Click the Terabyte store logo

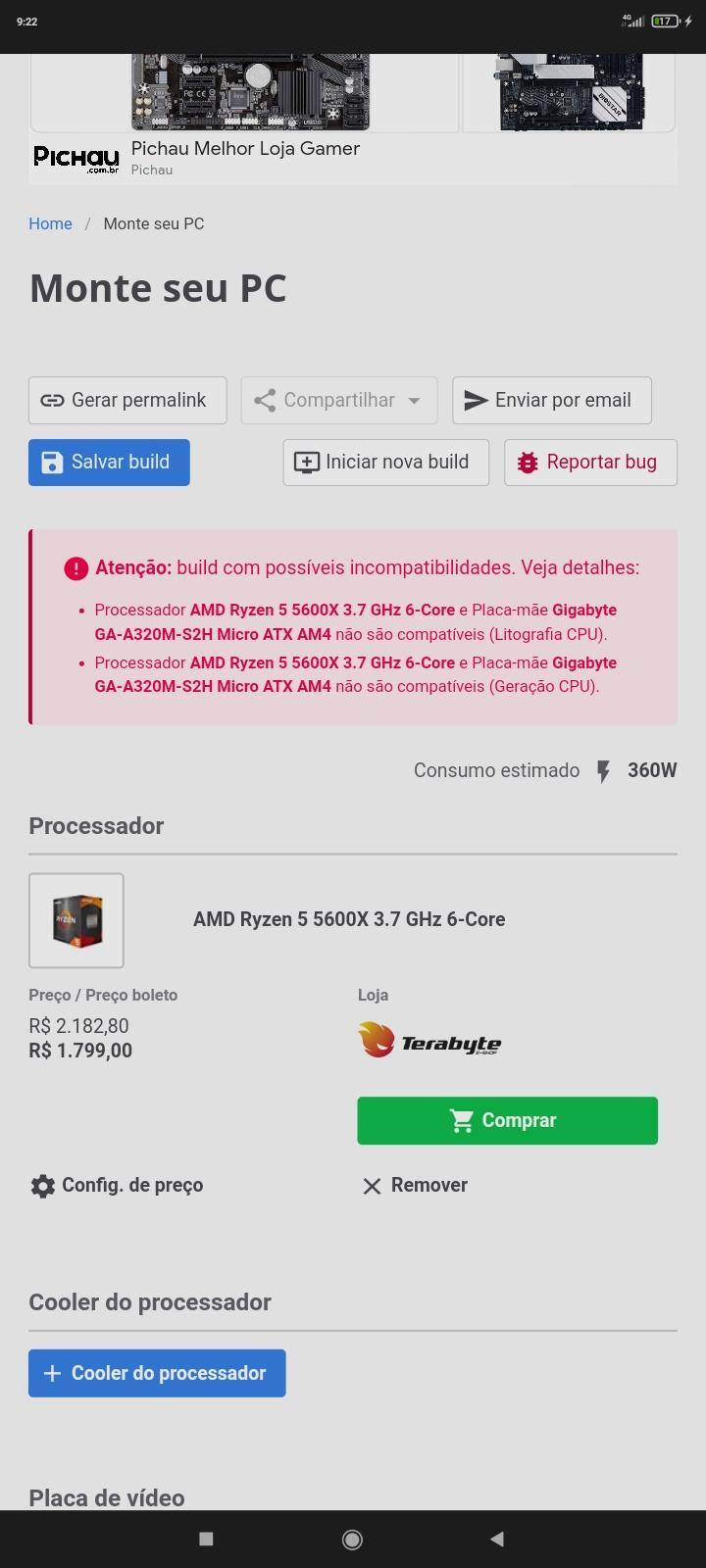coord(429,1040)
